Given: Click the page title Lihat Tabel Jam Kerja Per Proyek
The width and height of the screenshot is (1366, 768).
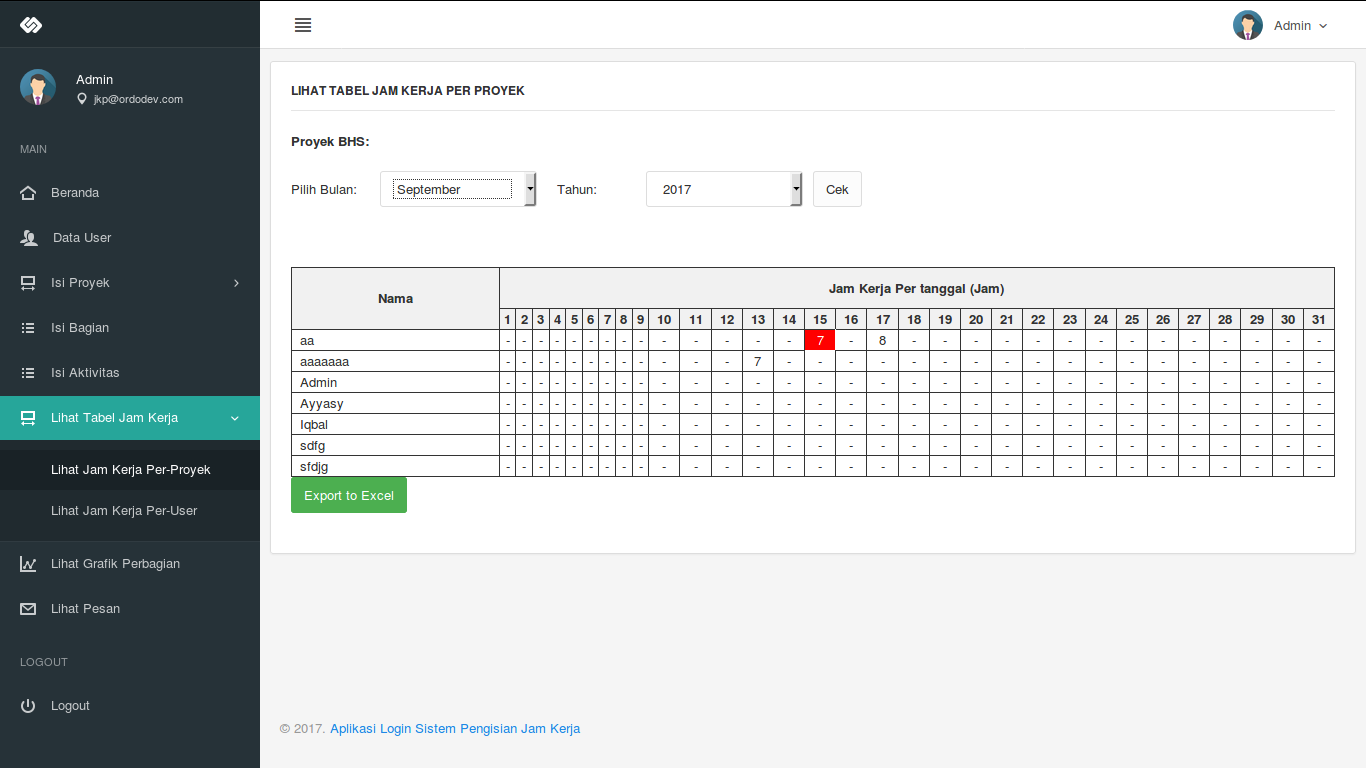Looking at the screenshot, I should click(x=408, y=90).
